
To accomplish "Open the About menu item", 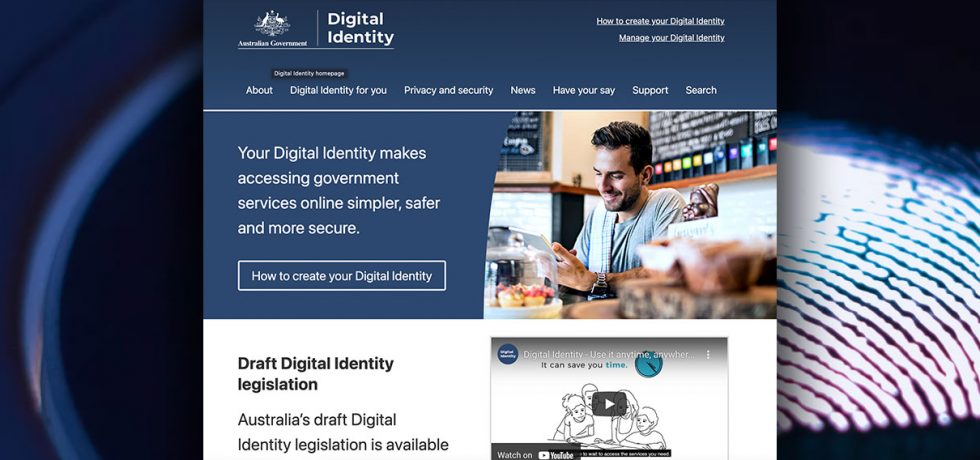I will (x=259, y=90).
